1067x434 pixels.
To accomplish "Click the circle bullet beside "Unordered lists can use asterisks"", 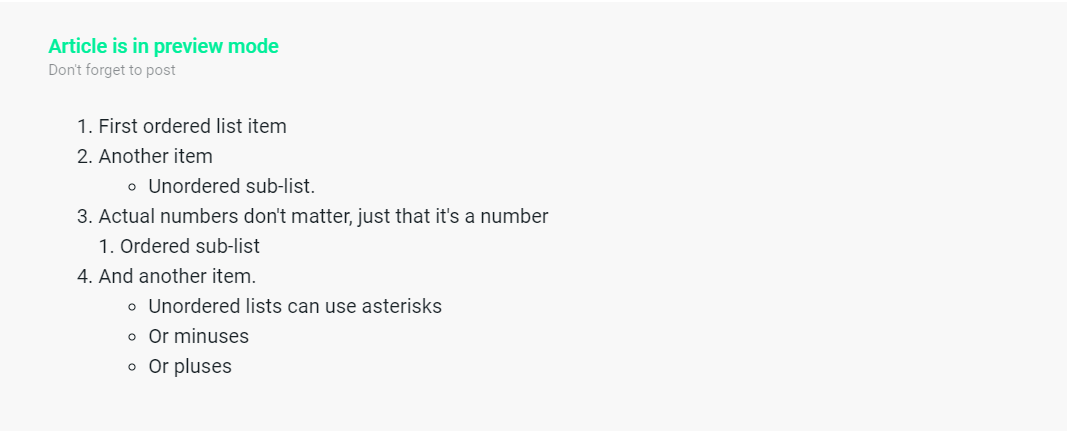I will pyautogui.click(x=132, y=307).
